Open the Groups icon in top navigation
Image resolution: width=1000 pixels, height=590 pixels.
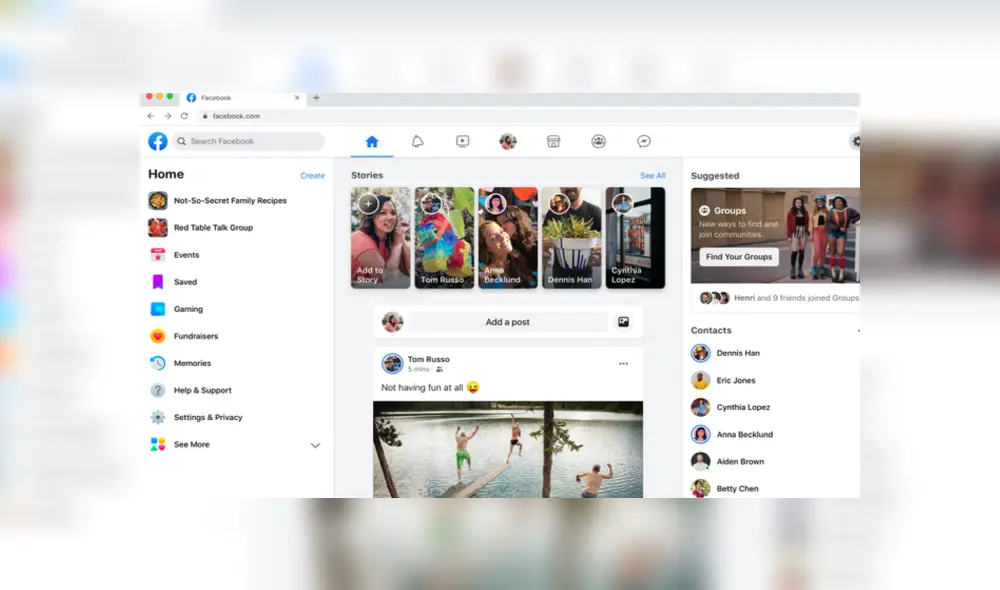(x=598, y=141)
